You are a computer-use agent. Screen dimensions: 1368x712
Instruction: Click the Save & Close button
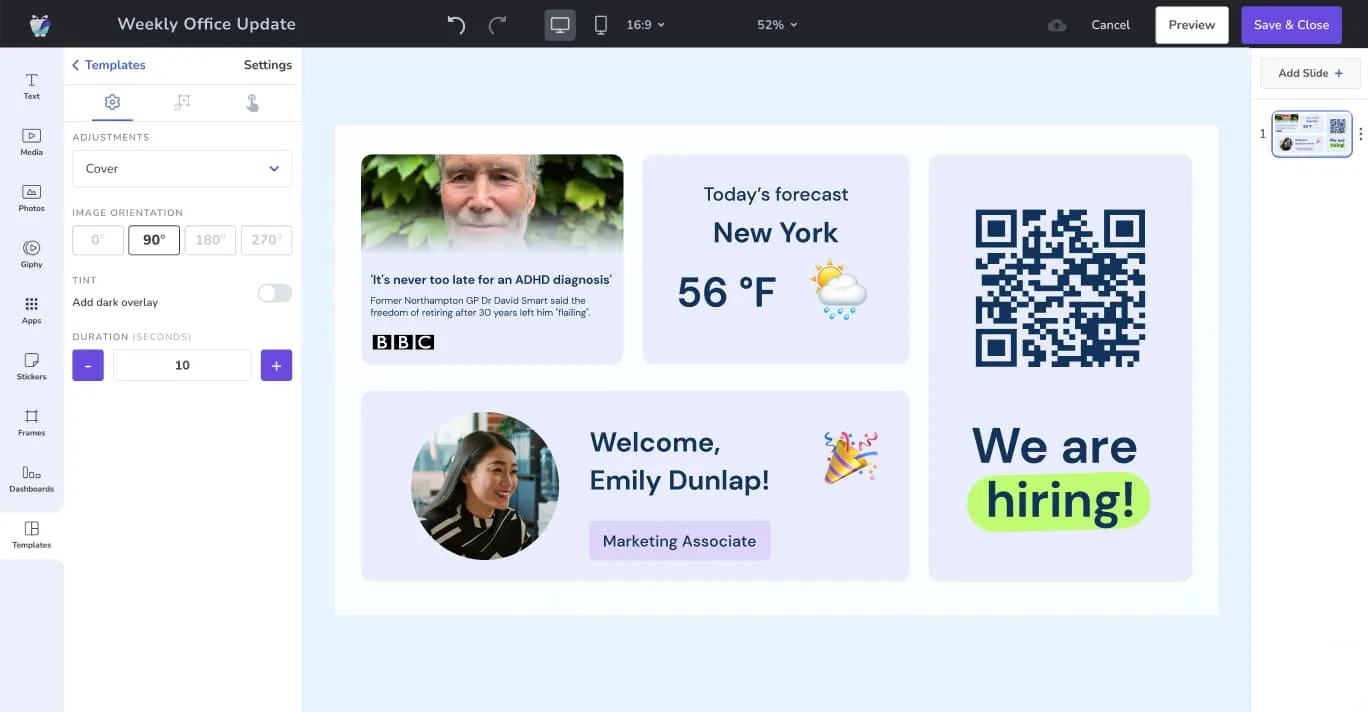tap(1291, 25)
